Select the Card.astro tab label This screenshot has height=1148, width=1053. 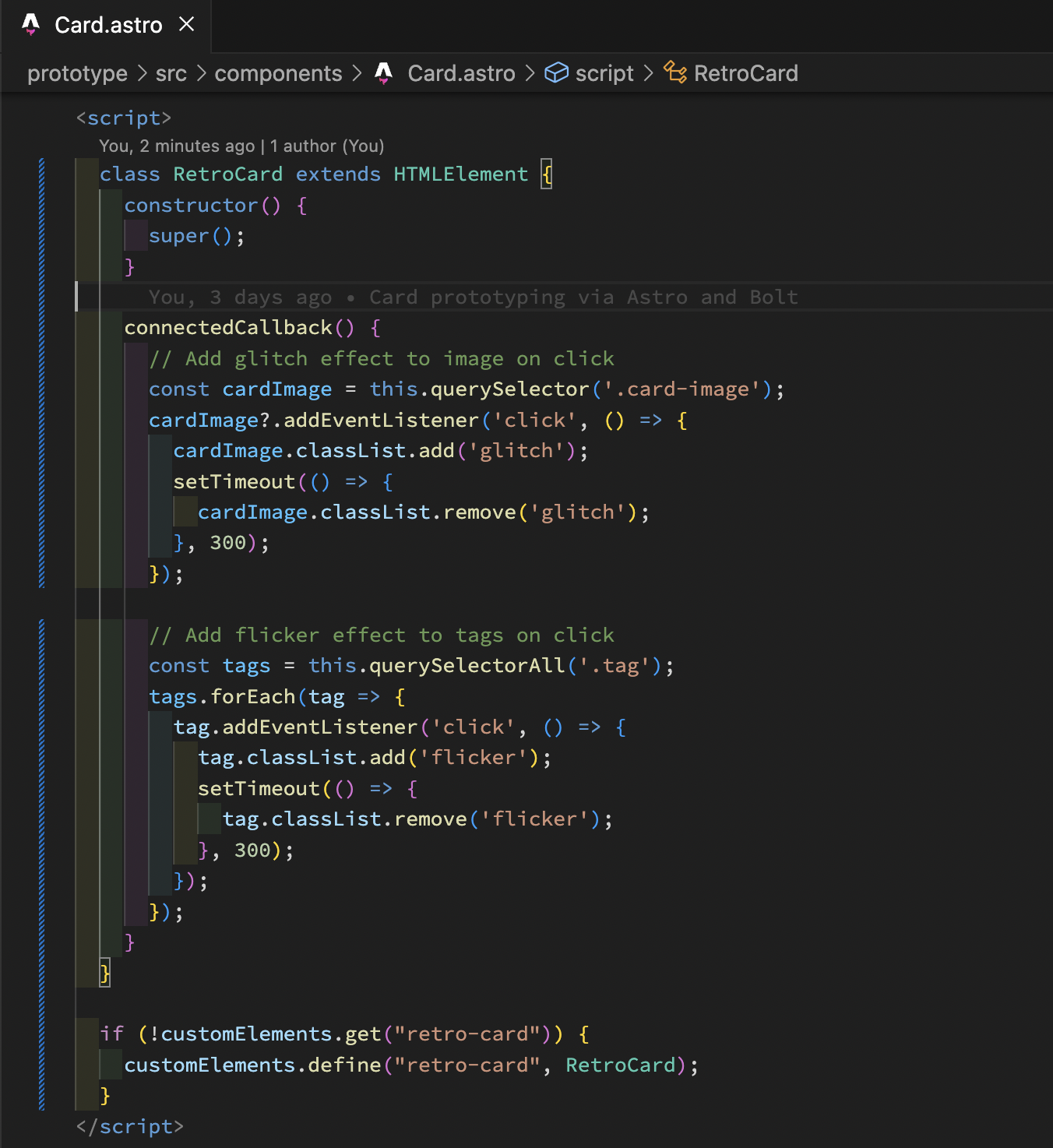click(x=108, y=25)
